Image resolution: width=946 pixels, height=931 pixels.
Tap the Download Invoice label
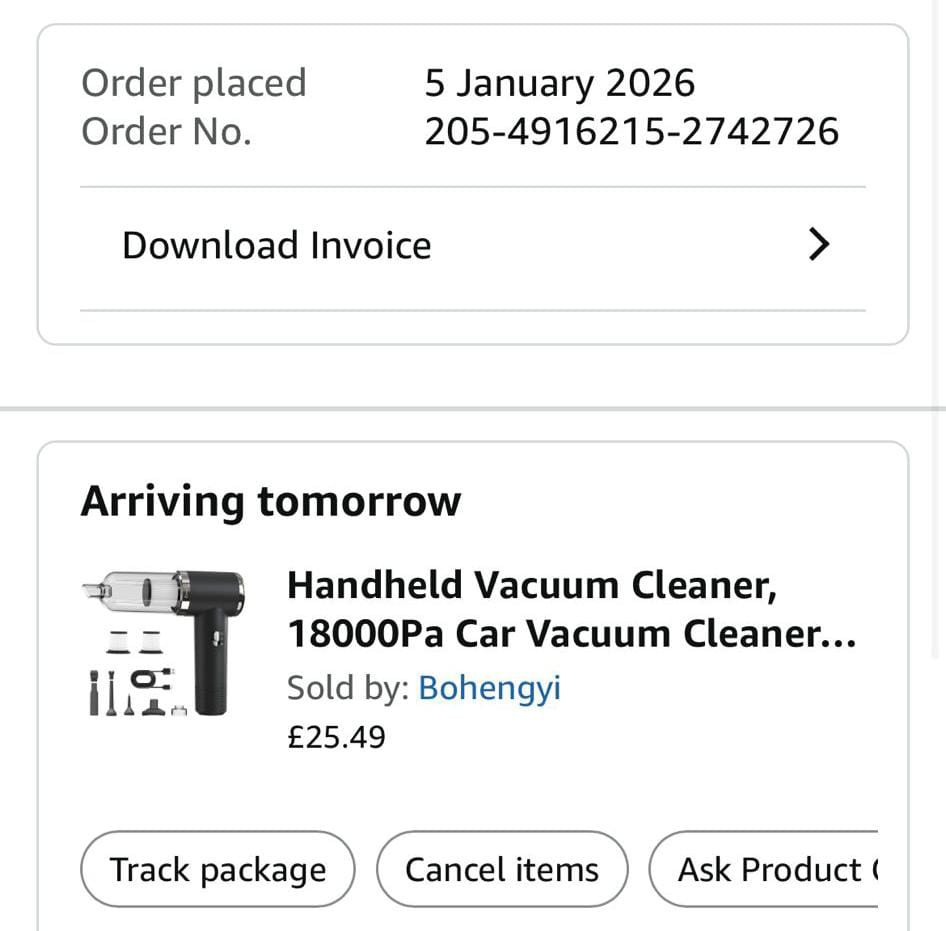tap(276, 245)
